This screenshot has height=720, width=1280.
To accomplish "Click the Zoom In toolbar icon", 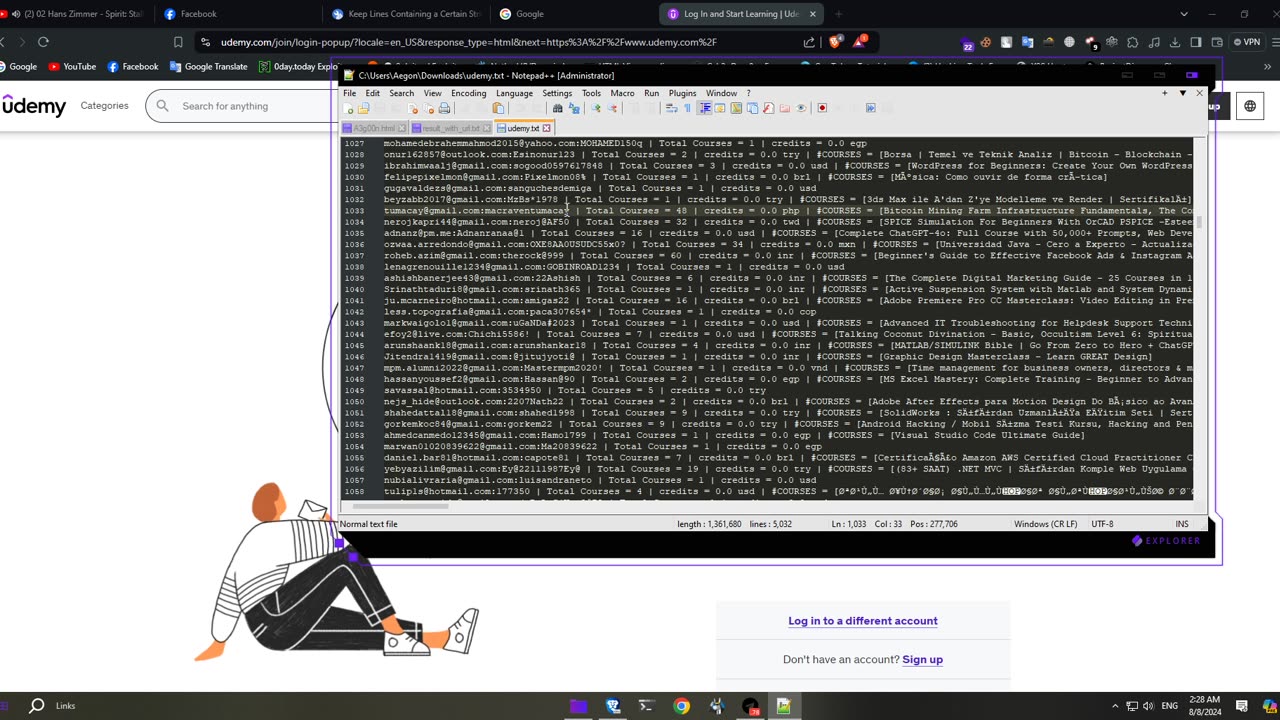I will (596, 108).
